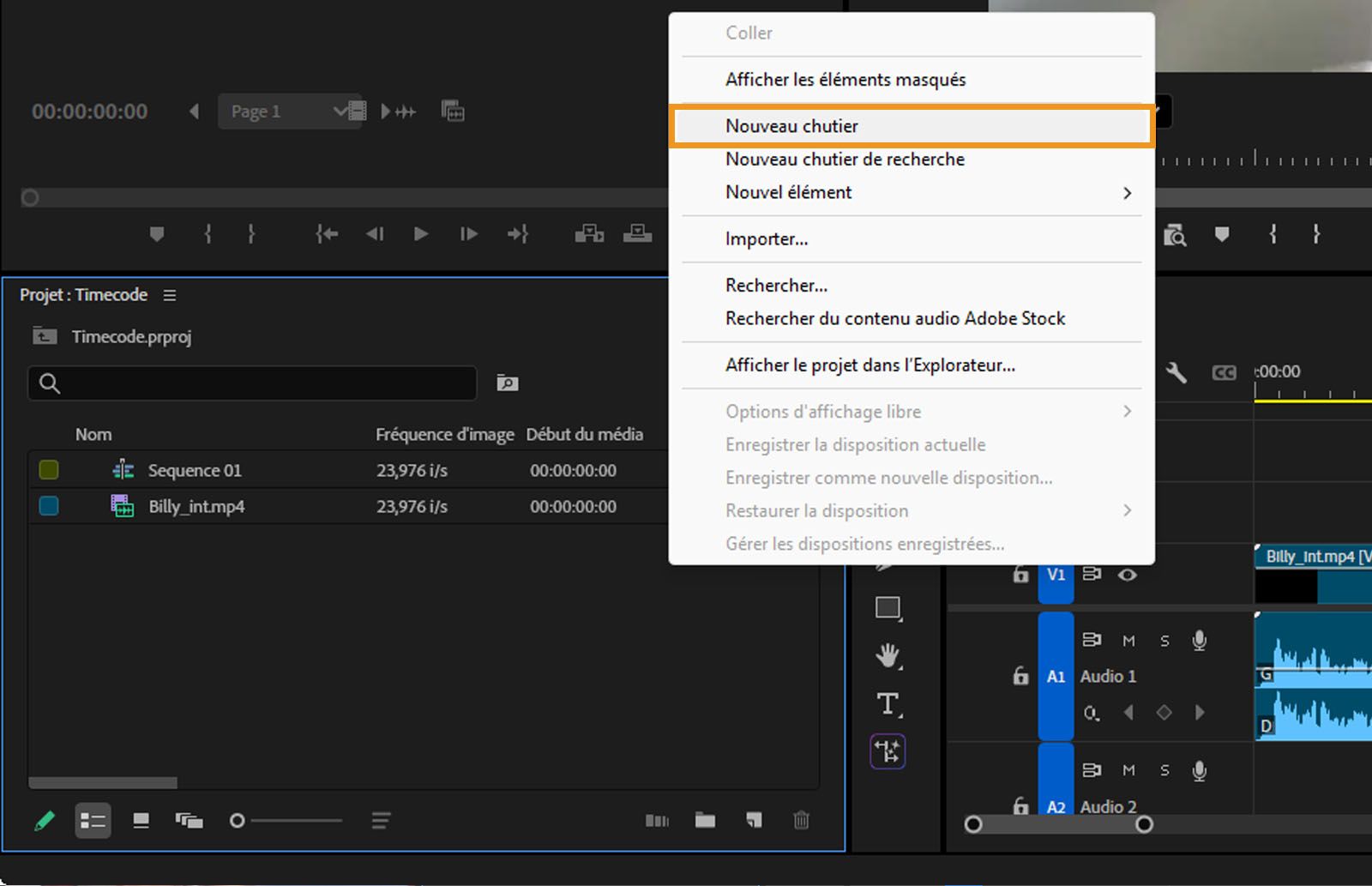
Task: Mute the Audio 1 track
Action: click(1128, 641)
